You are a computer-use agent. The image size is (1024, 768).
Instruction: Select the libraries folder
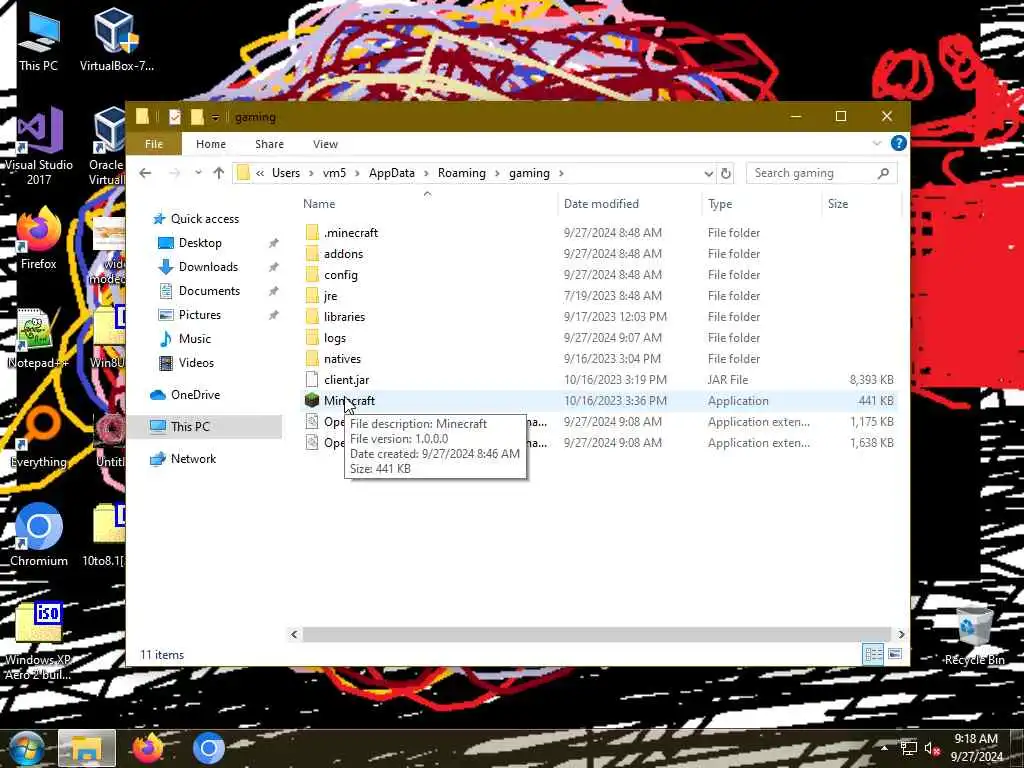click(344, 317)
